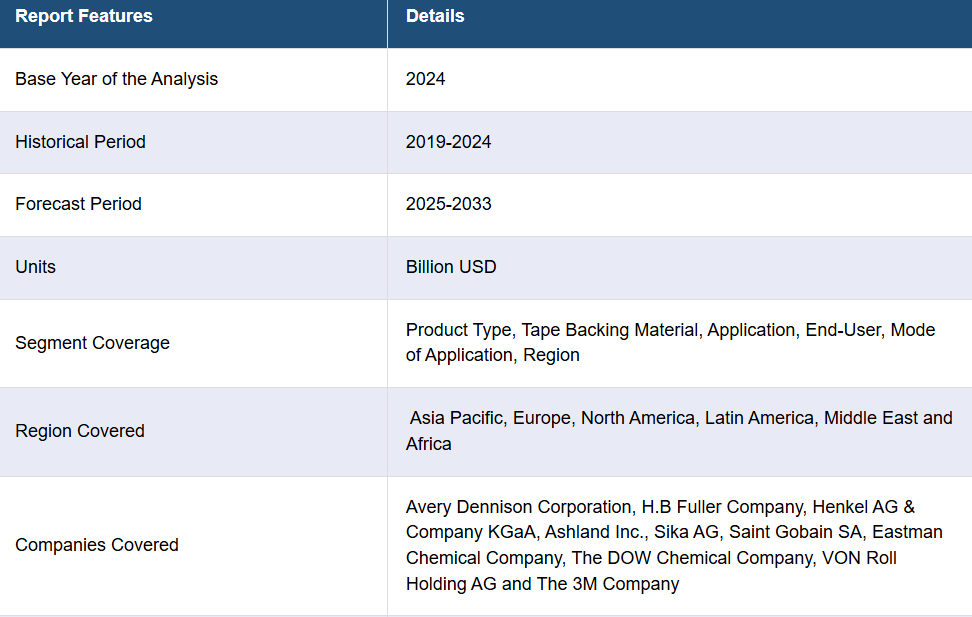Image resolution: width=972 pixels, height=617 pixels.
Task: Click the Product Type segment text
Action: pos(459,330)
